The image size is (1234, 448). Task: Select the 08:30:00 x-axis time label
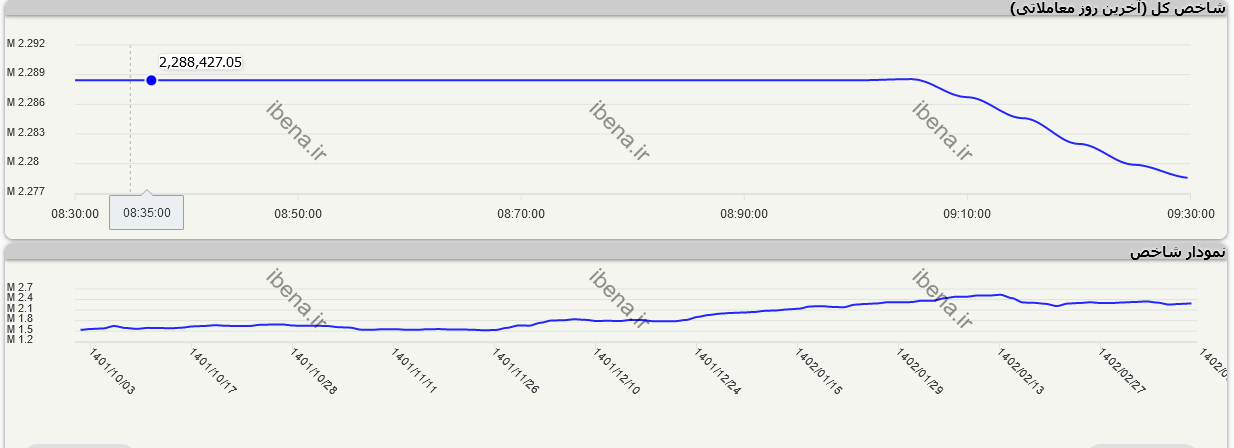tap(75, 213)
